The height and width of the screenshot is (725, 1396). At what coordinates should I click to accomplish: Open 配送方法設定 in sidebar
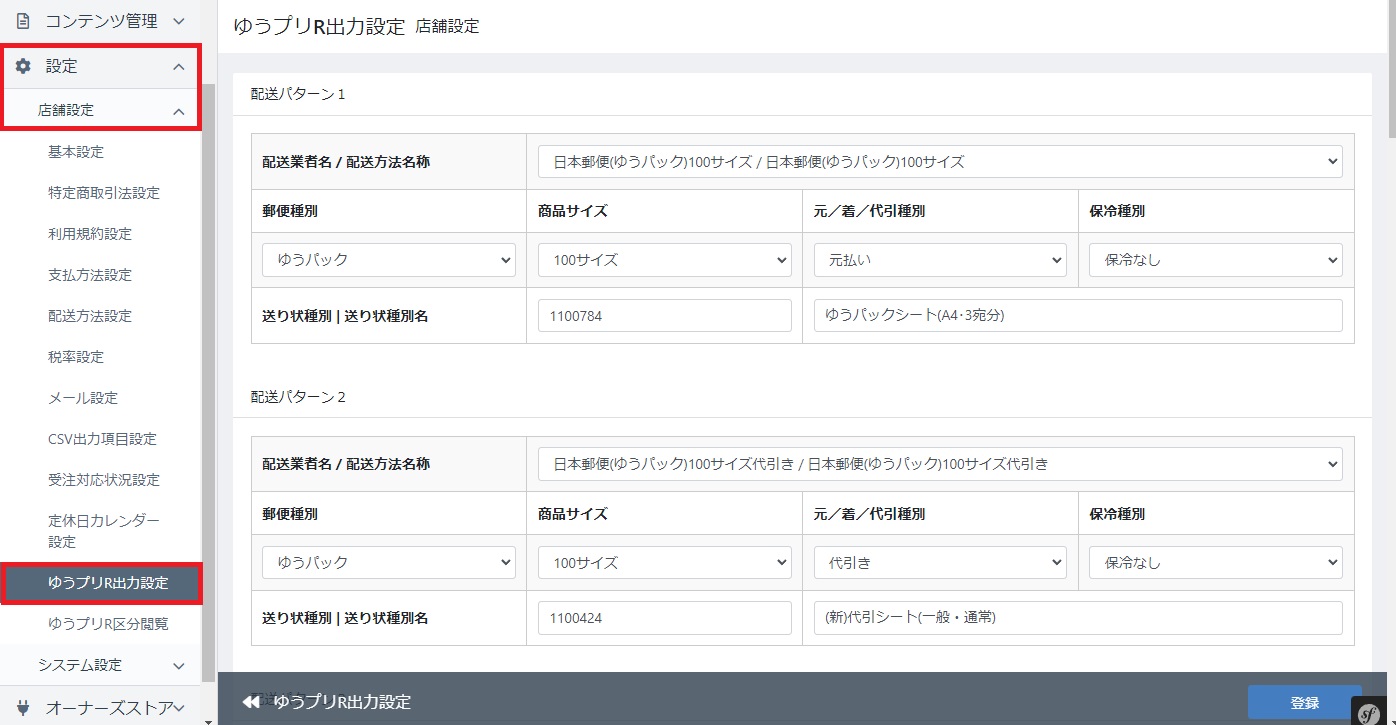(x=90, y=316)
